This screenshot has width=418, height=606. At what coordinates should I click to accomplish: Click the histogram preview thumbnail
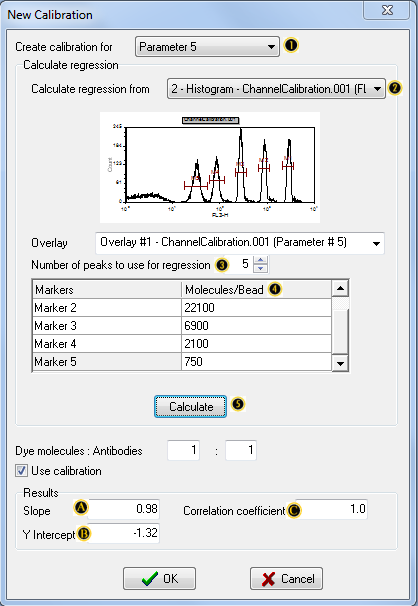click(210, 167)
